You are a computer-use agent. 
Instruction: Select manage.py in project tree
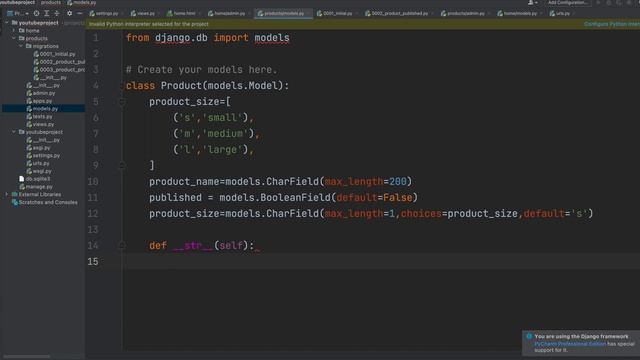click(39, 187)
